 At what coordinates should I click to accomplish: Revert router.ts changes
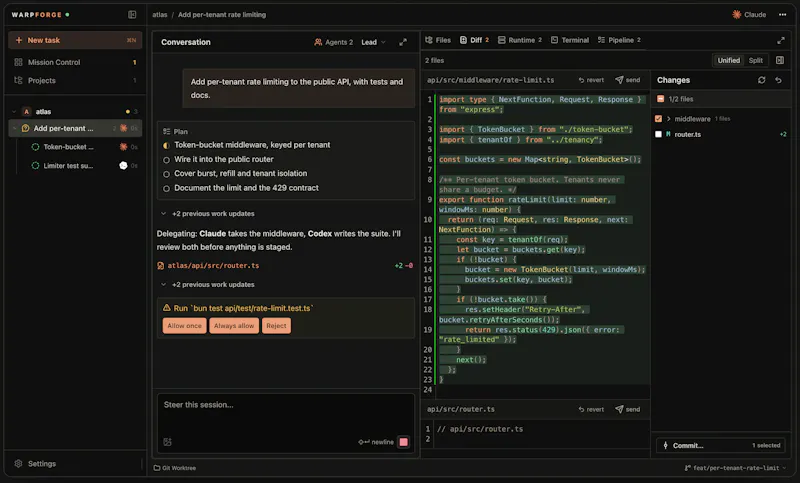pyautogui.click(x=591, y=410)
